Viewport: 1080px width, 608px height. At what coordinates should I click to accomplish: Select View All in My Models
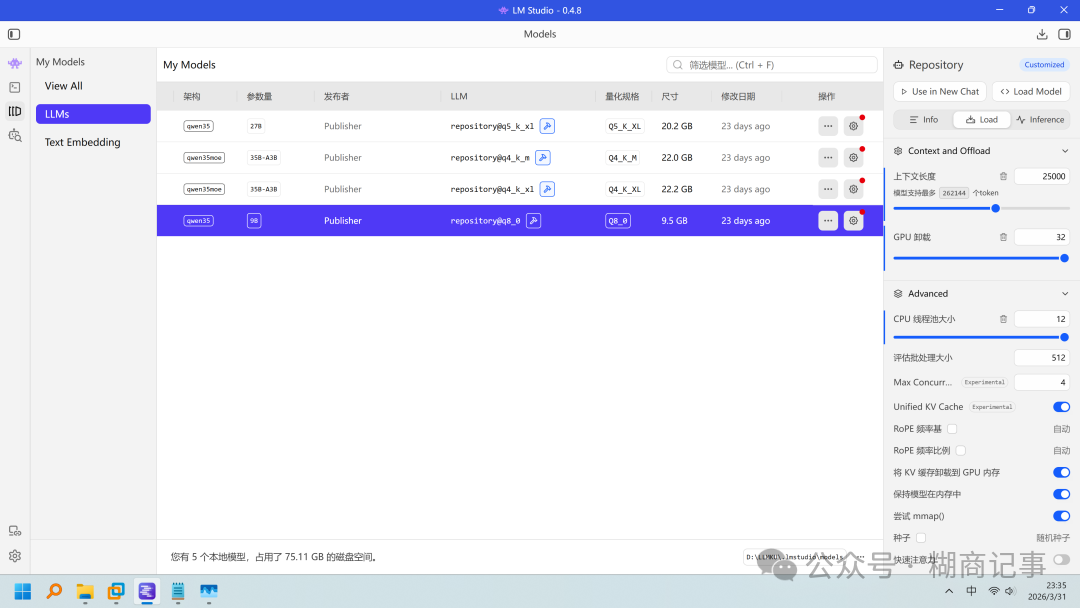point(63,86)
